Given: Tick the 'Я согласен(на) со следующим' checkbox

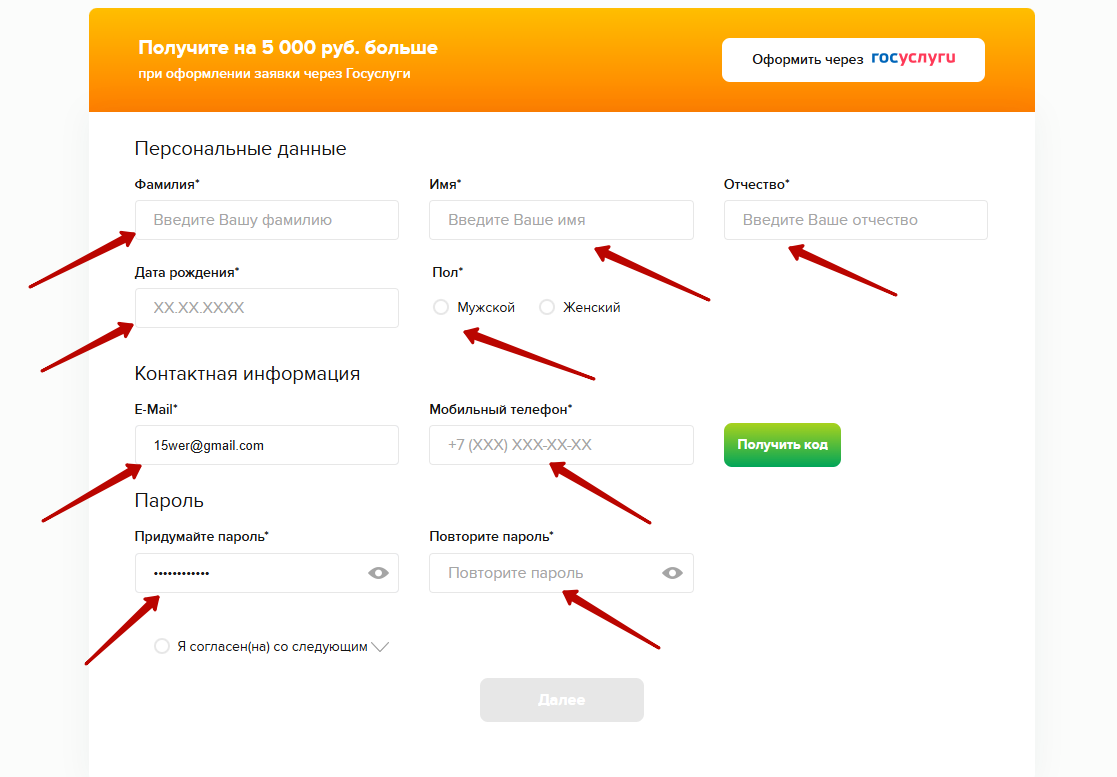Looking at the screenshot, I should 162,646.
